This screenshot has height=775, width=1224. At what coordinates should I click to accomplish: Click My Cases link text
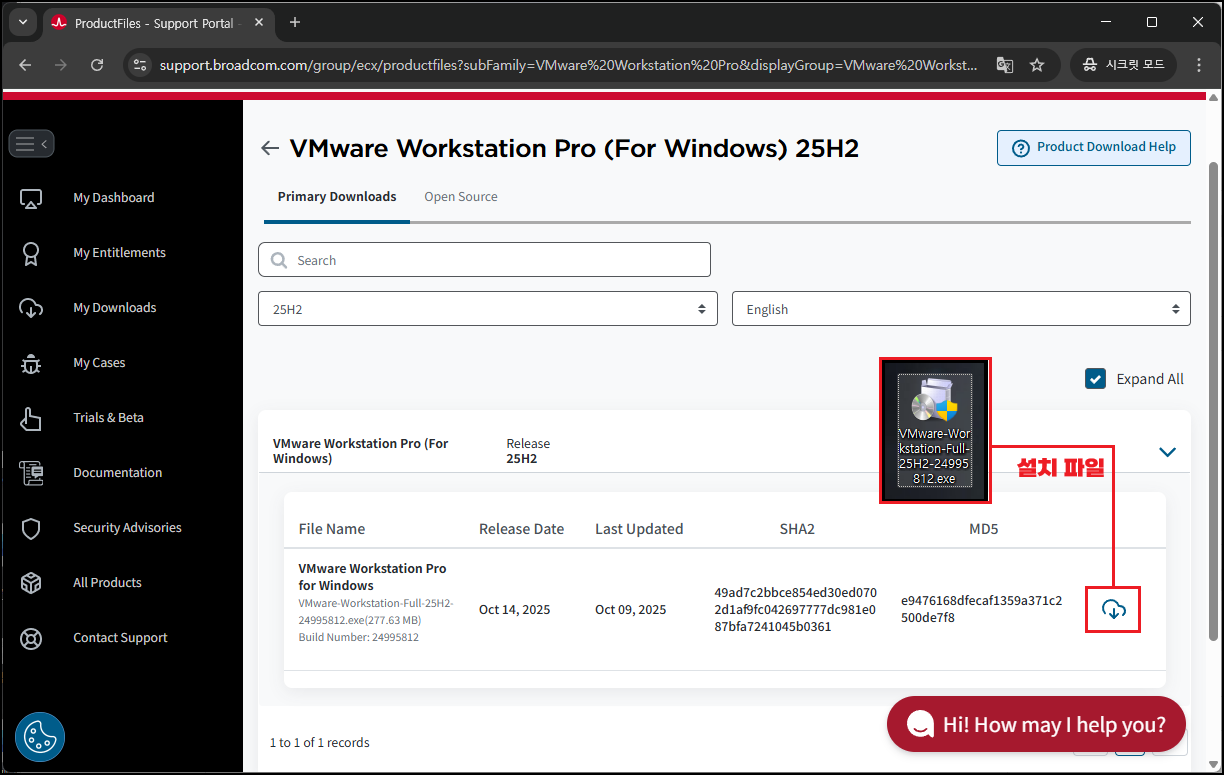click(99, 363)
